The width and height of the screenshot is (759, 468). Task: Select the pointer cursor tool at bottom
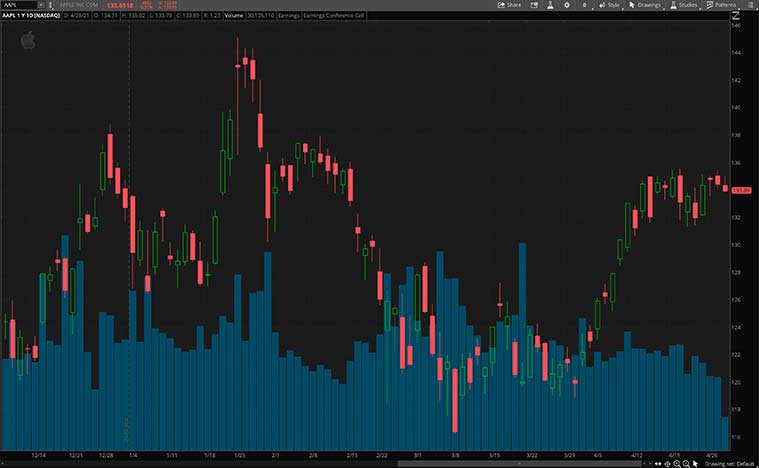coord(696,464)
